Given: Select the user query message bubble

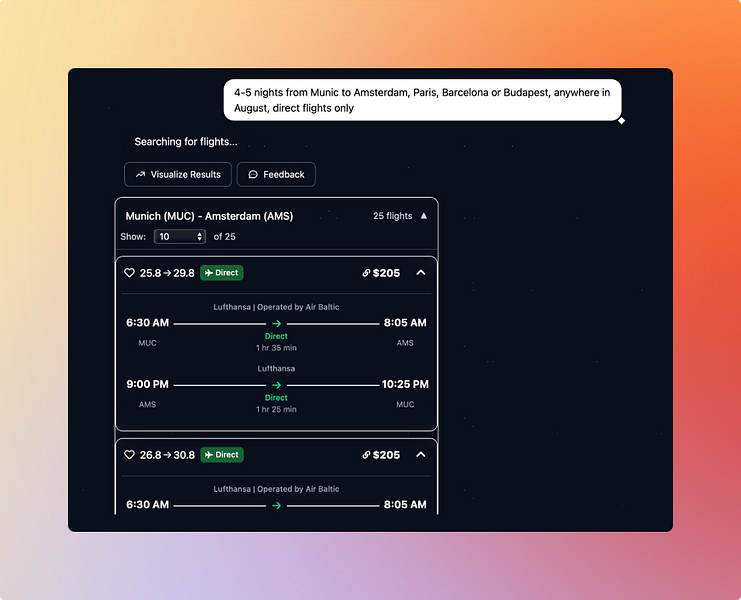Looking at the screenshot, I should click(x=422, y=100).
